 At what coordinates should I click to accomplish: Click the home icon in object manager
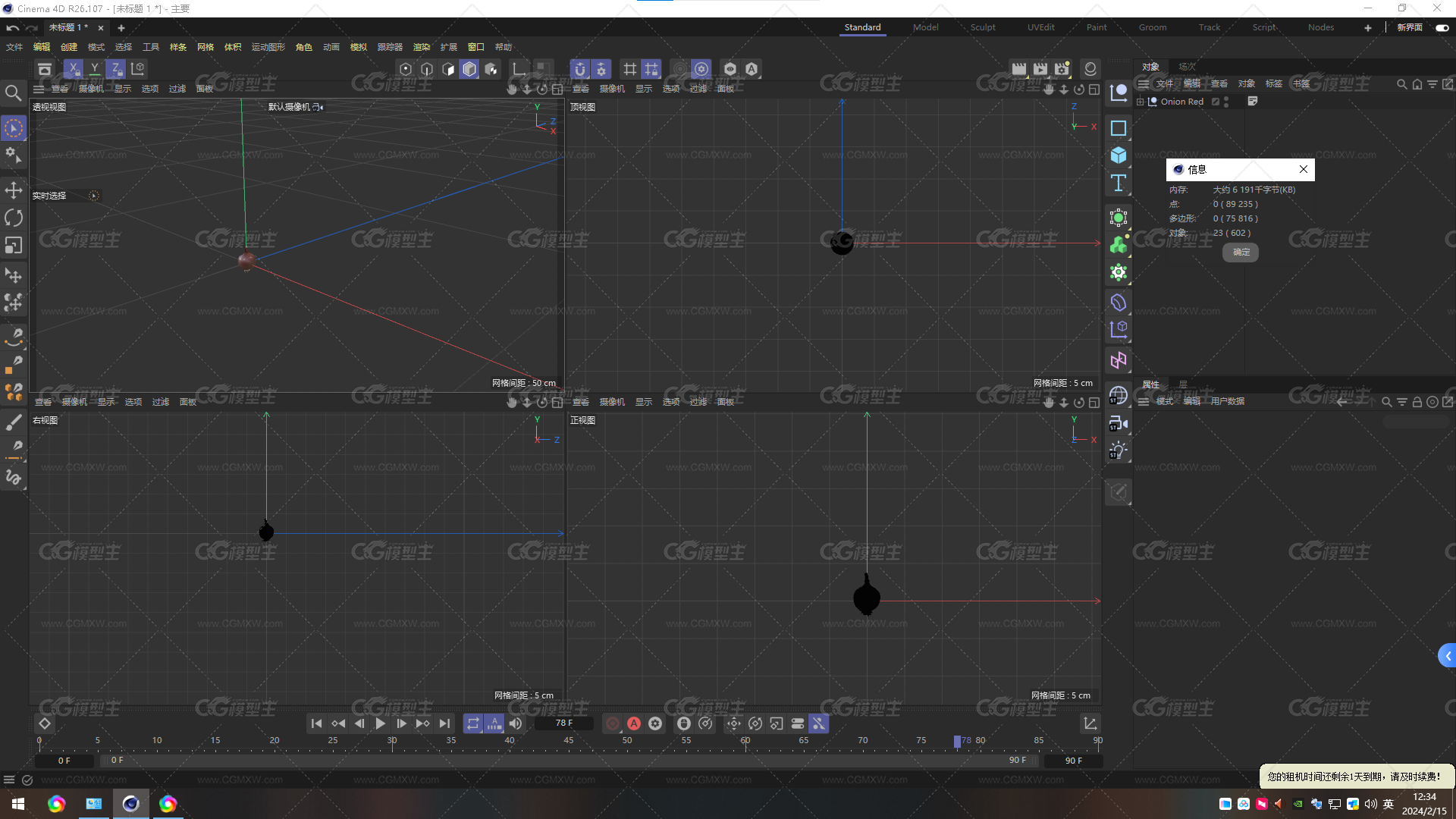[x=1417, y=84]
